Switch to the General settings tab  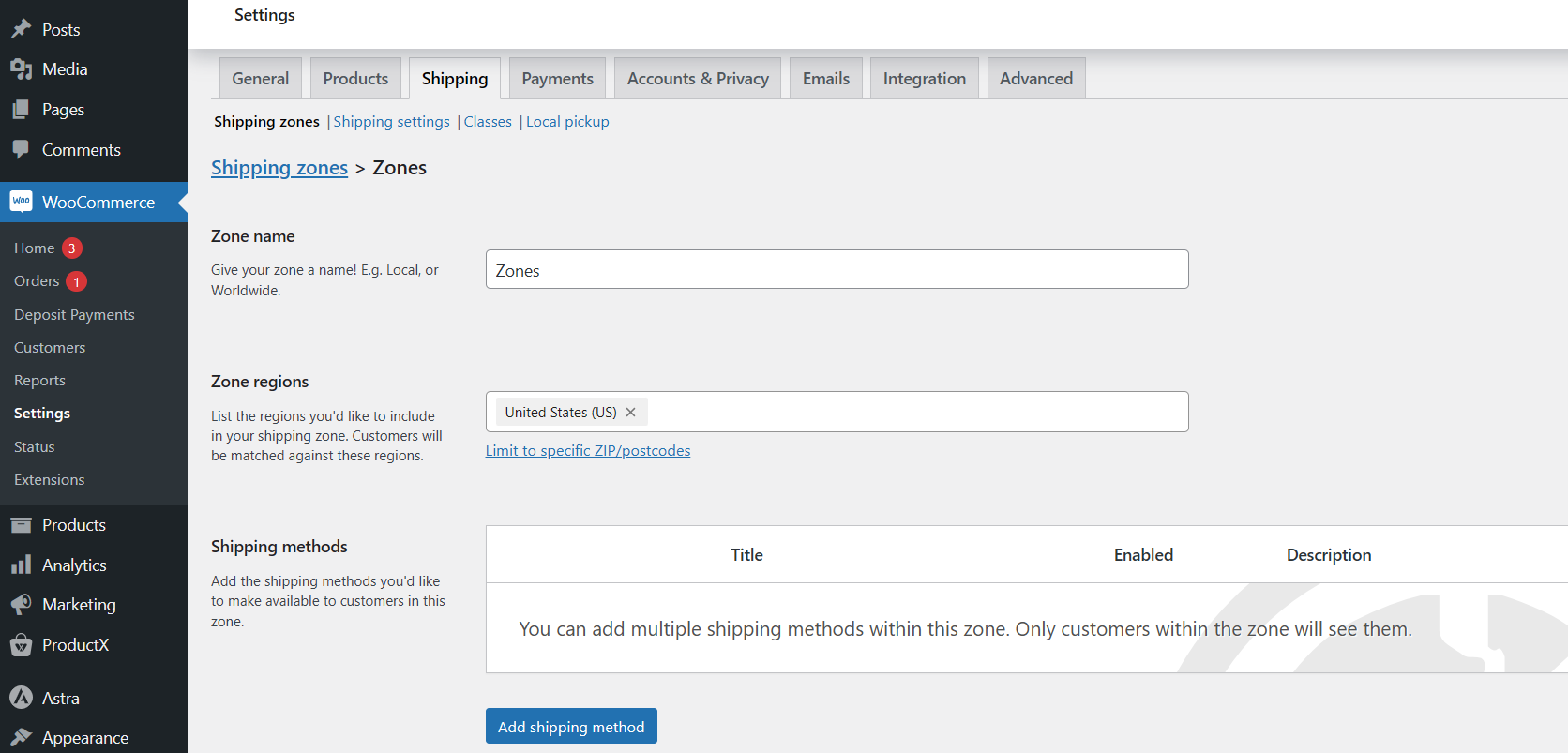261,79
